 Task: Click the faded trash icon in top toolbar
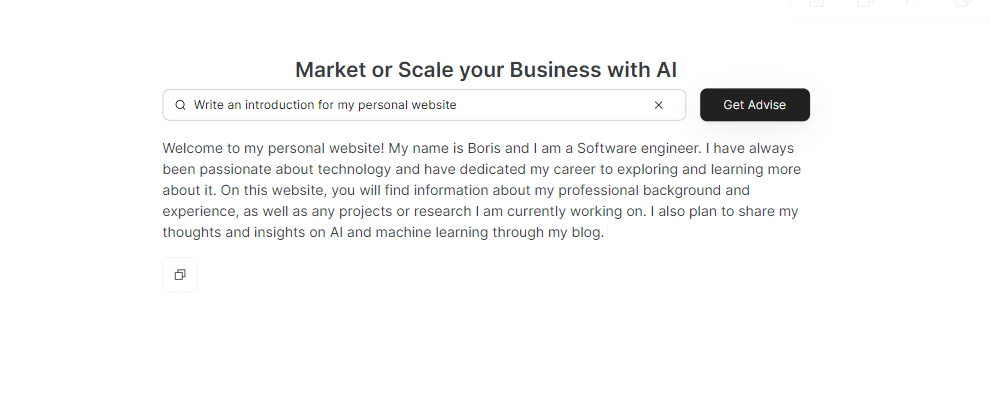817,3
